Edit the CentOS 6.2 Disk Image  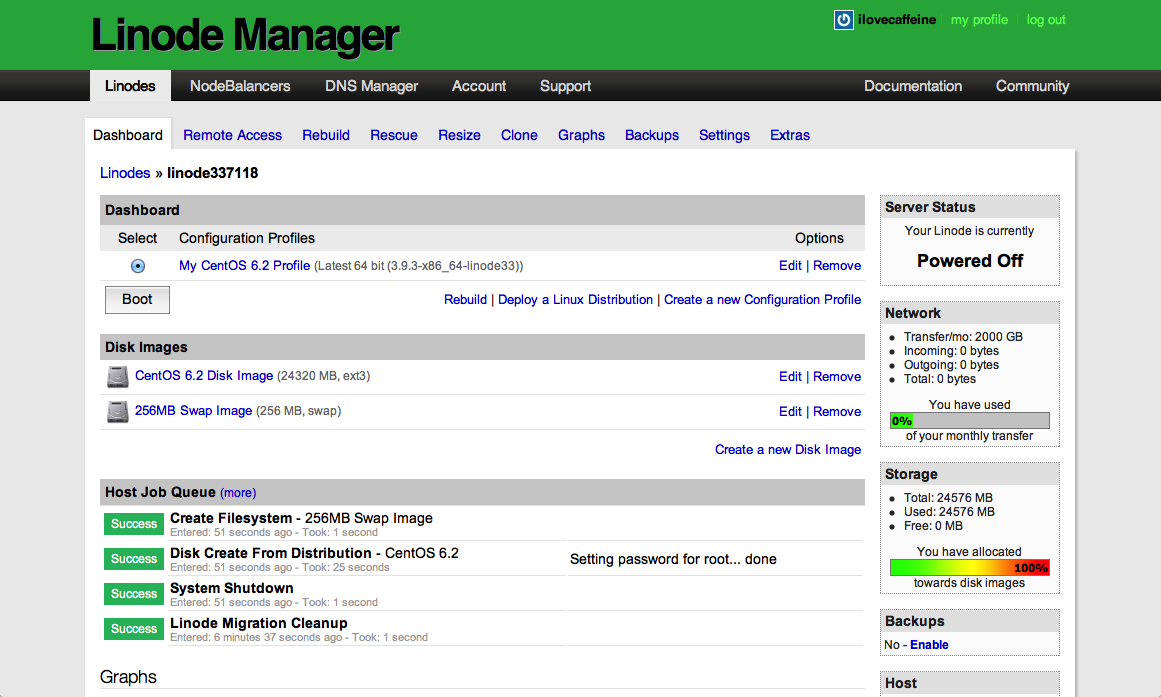(x=790, y=376)
